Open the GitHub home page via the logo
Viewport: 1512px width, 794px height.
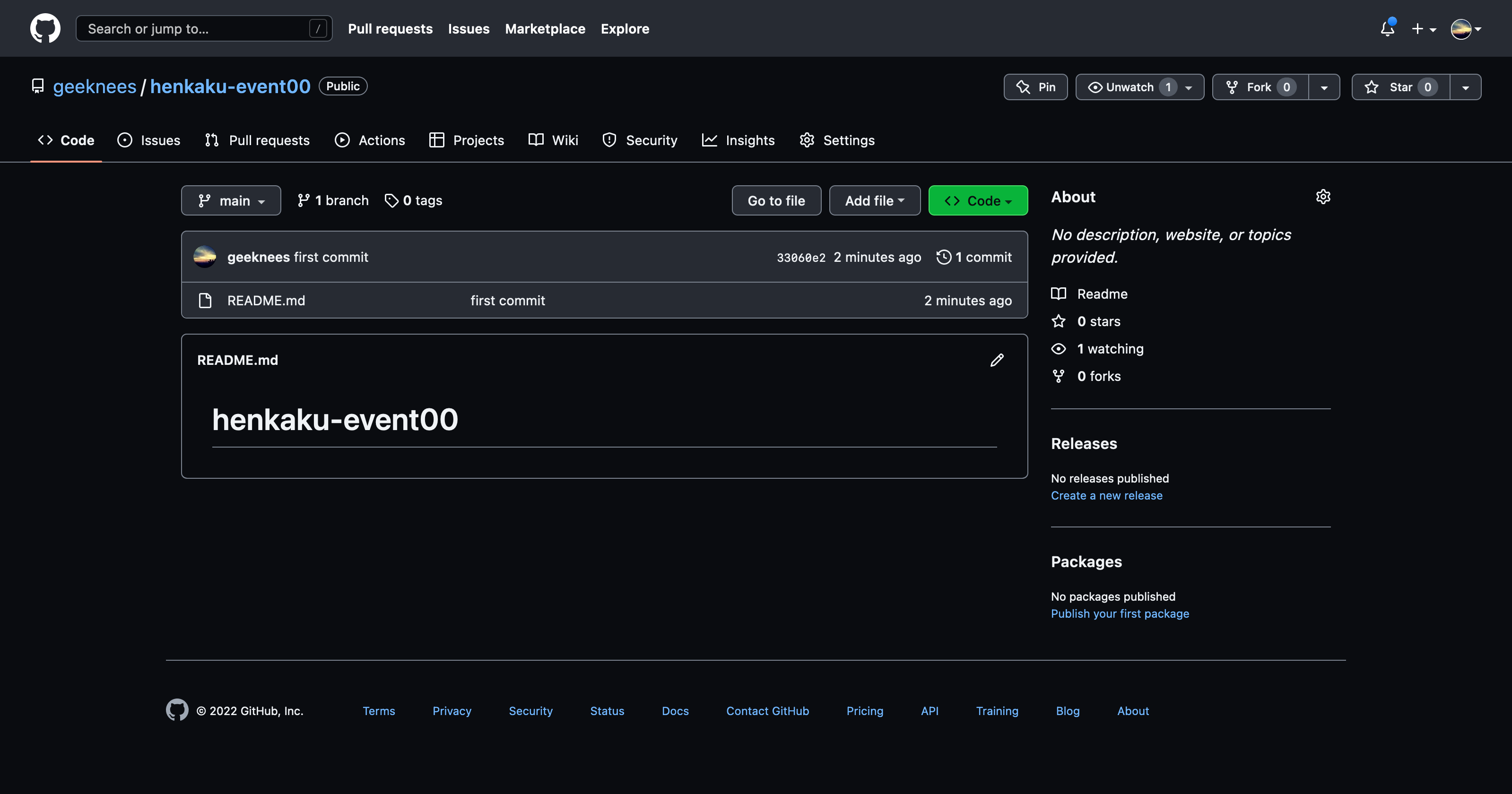click(x=45, y=28)
